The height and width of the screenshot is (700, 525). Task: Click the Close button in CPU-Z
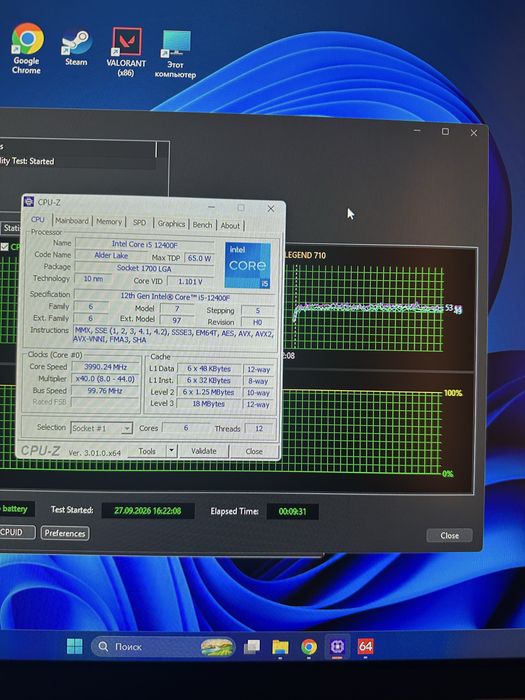254,451
